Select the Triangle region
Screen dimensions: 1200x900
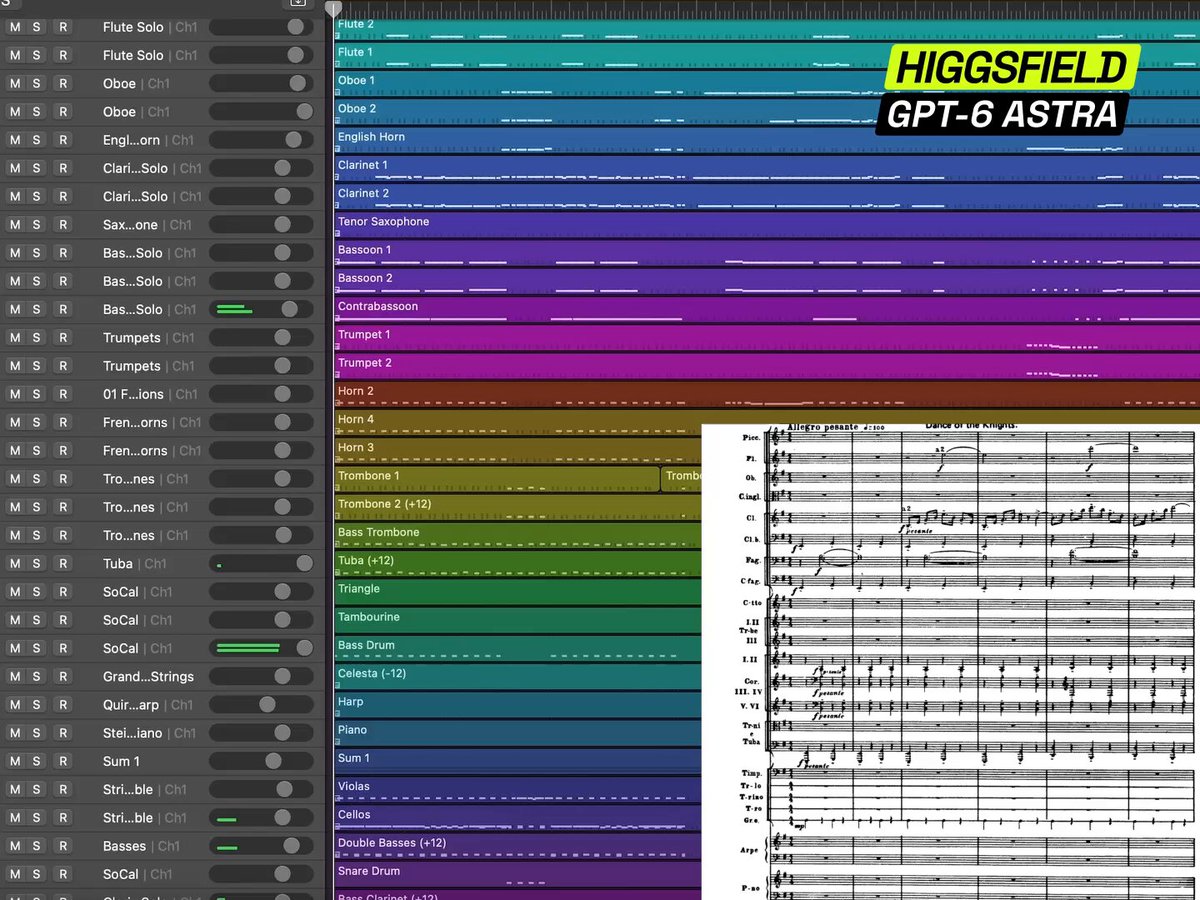[x=518, y=592]
